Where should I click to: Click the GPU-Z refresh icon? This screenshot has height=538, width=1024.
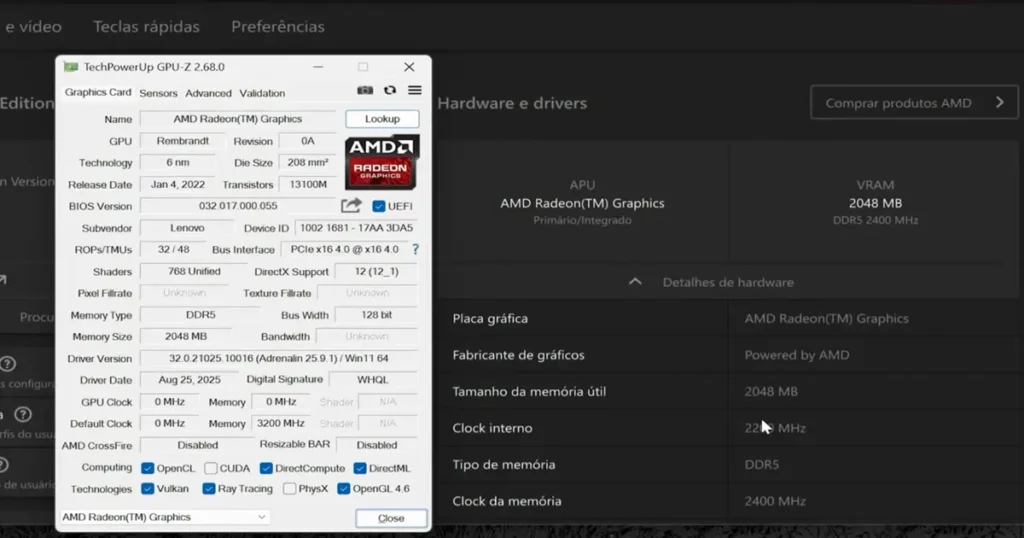click(390, 90)
